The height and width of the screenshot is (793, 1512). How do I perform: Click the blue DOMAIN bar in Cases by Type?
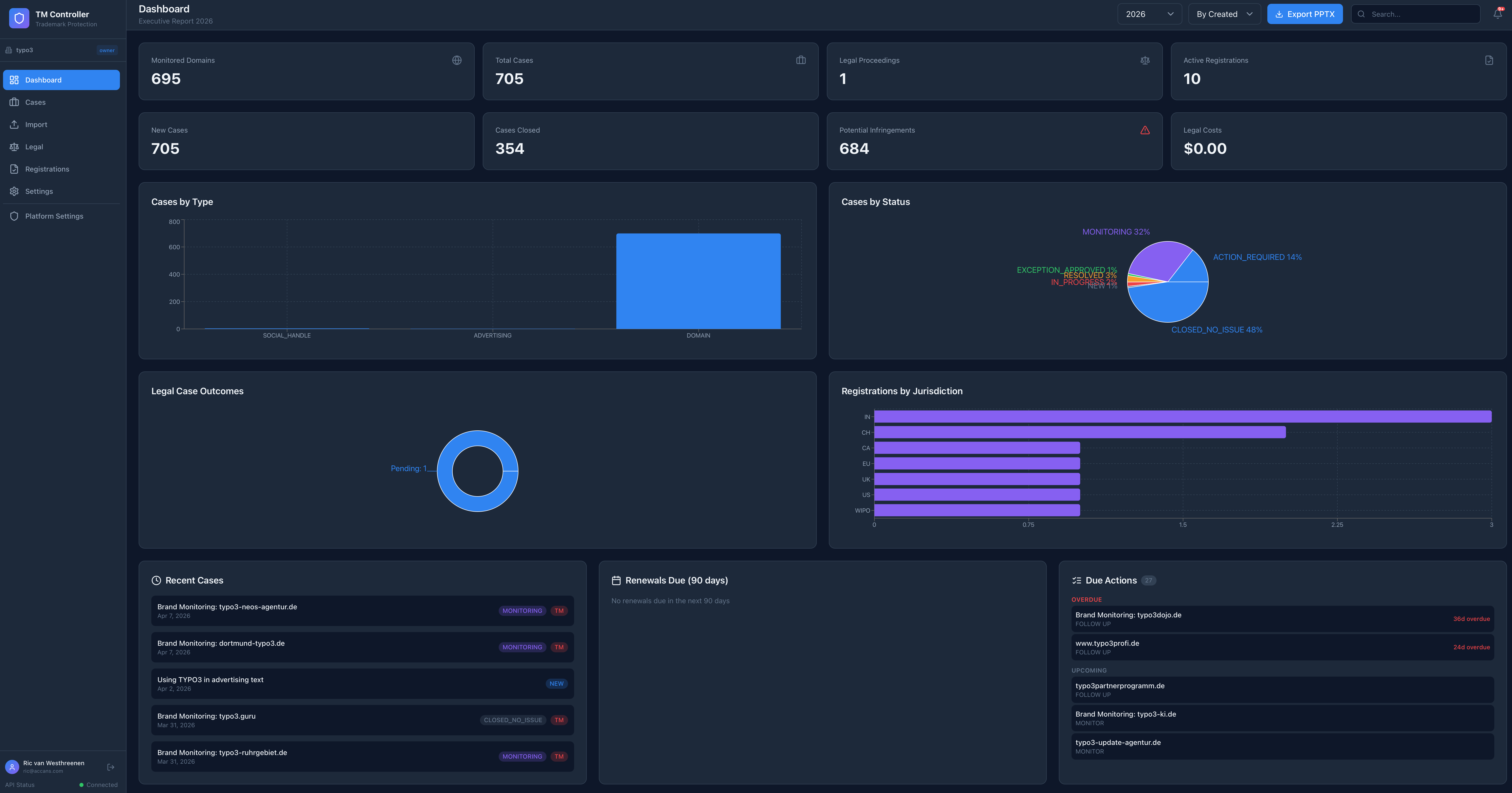click(699, 281)
